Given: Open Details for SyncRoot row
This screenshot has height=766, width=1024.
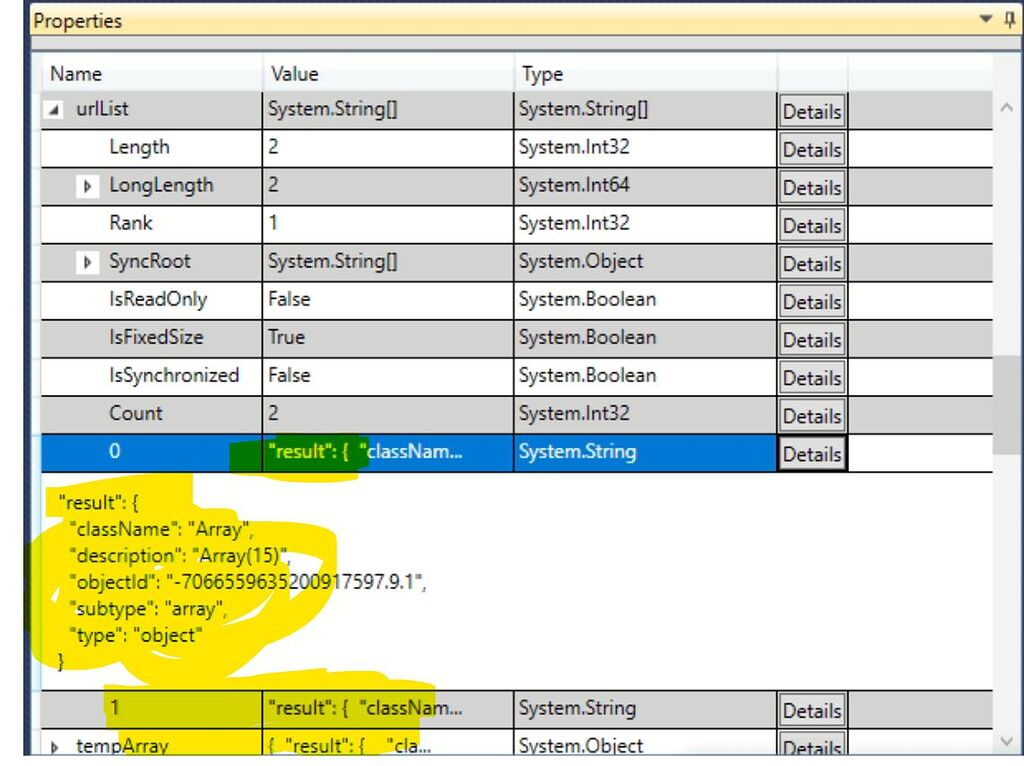Looking at the screenshot, I should (812, 264).
